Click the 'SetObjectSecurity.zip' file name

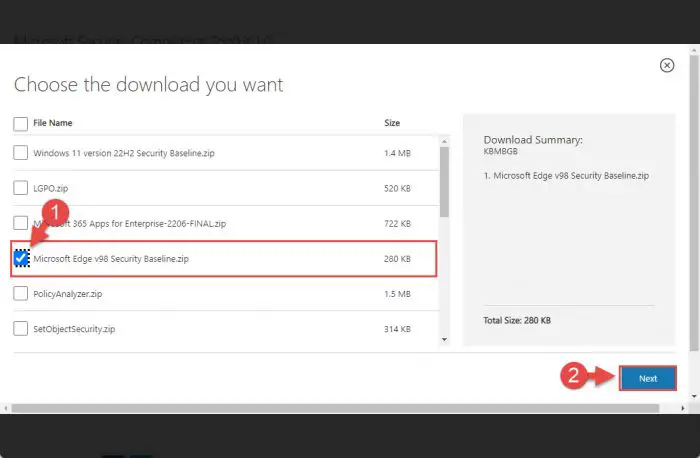pyautogui.click(x=74, y=329)
